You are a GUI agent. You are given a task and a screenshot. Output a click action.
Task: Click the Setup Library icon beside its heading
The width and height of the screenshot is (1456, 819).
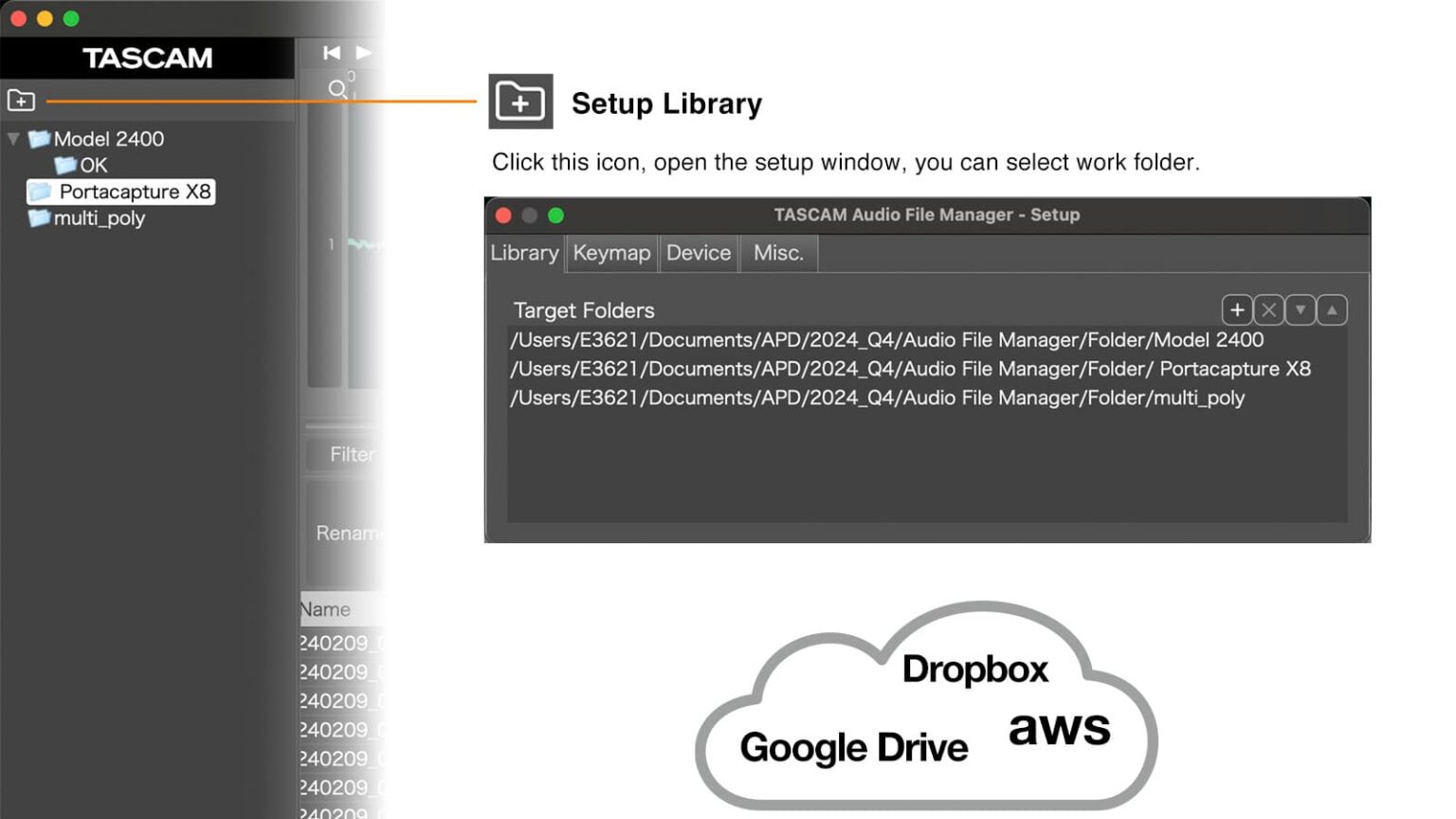tap(519, 102)
